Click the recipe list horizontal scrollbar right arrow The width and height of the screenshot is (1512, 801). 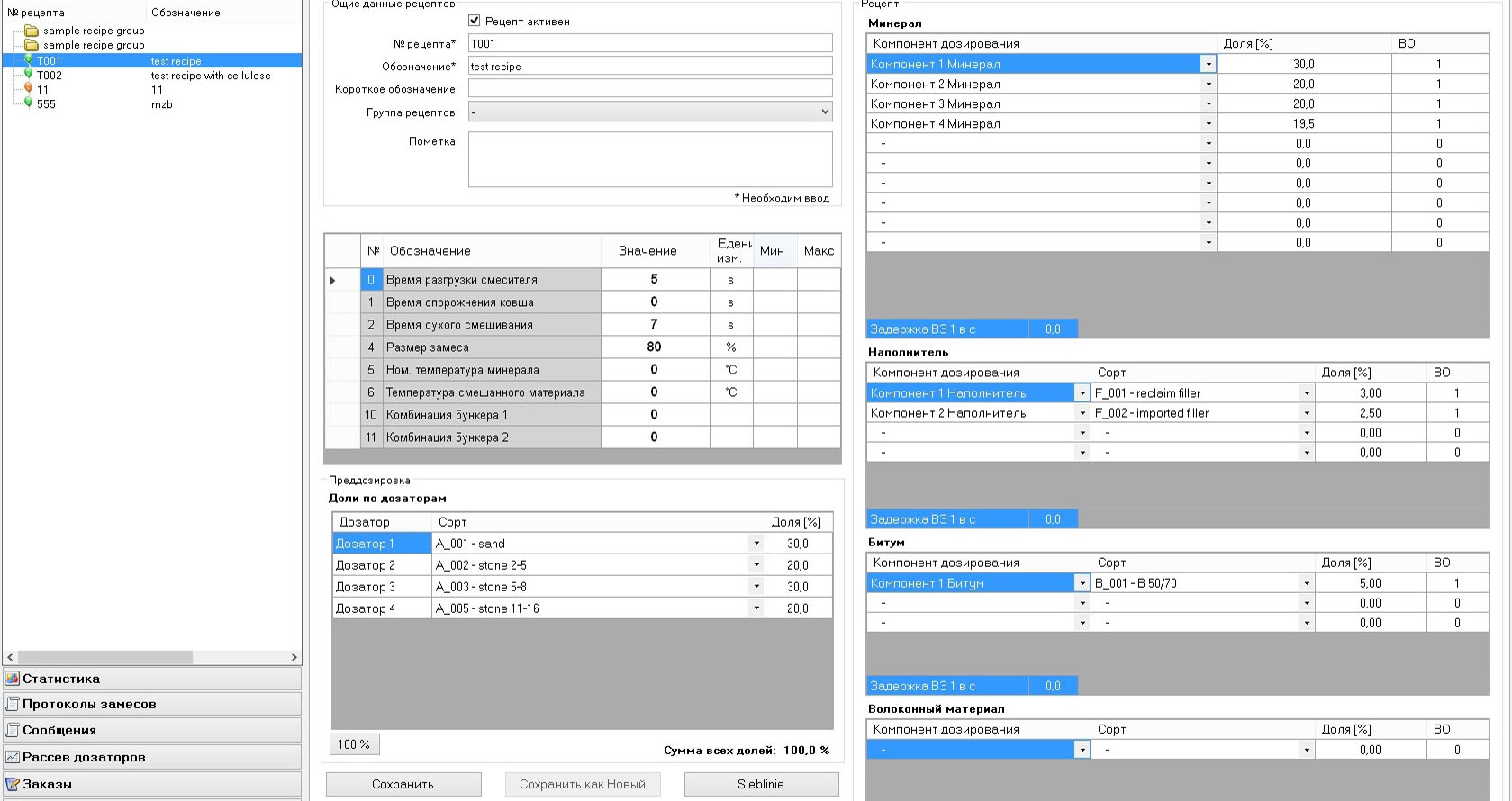294,657
